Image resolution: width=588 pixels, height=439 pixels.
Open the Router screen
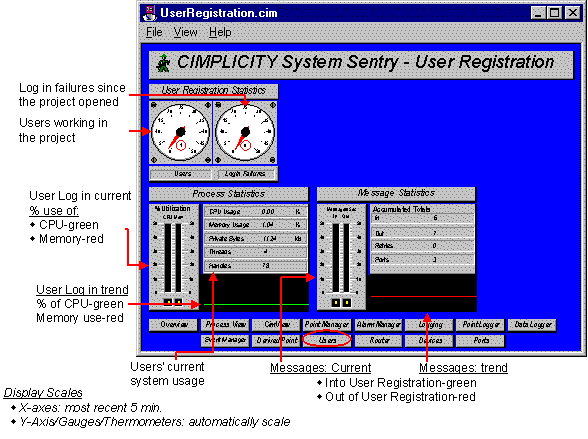point(379,340)
